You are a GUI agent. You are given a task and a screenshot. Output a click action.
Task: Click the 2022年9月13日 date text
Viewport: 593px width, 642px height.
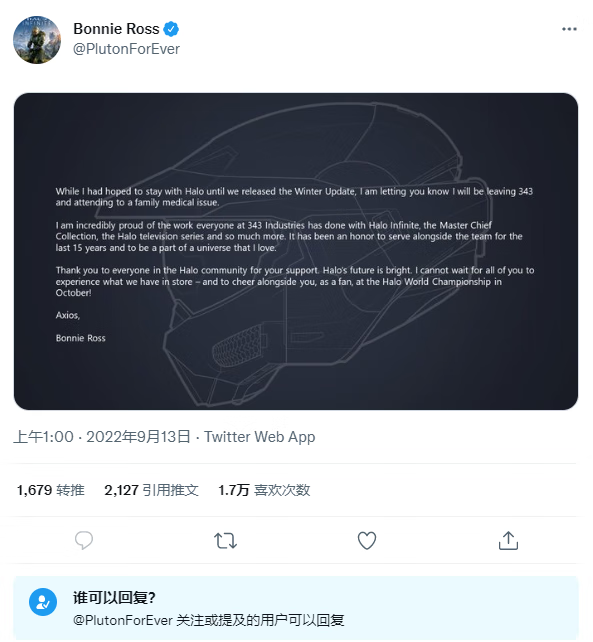[138, 436]
